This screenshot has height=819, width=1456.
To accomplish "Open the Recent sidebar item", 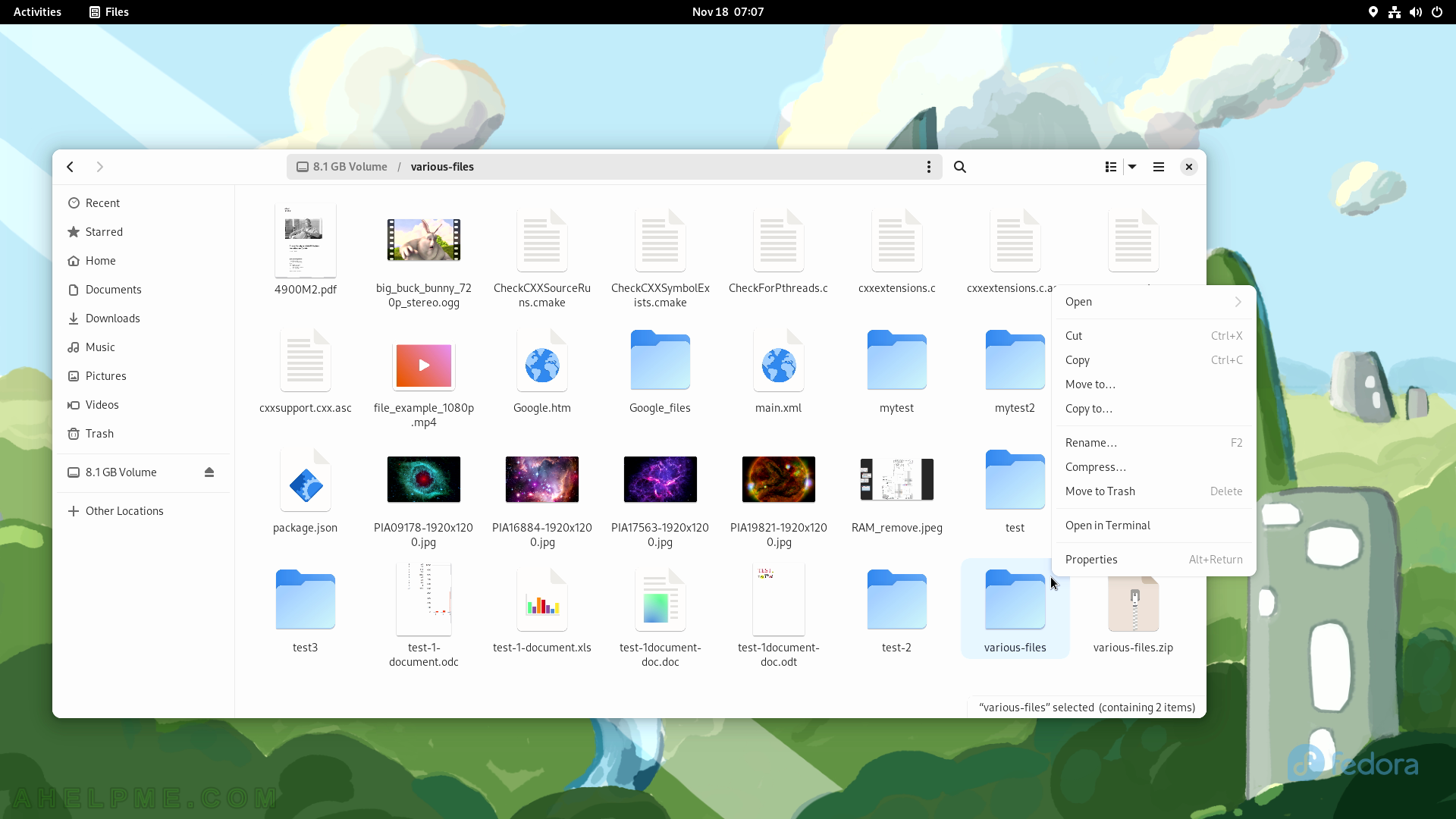I will (x=144, y=203).
